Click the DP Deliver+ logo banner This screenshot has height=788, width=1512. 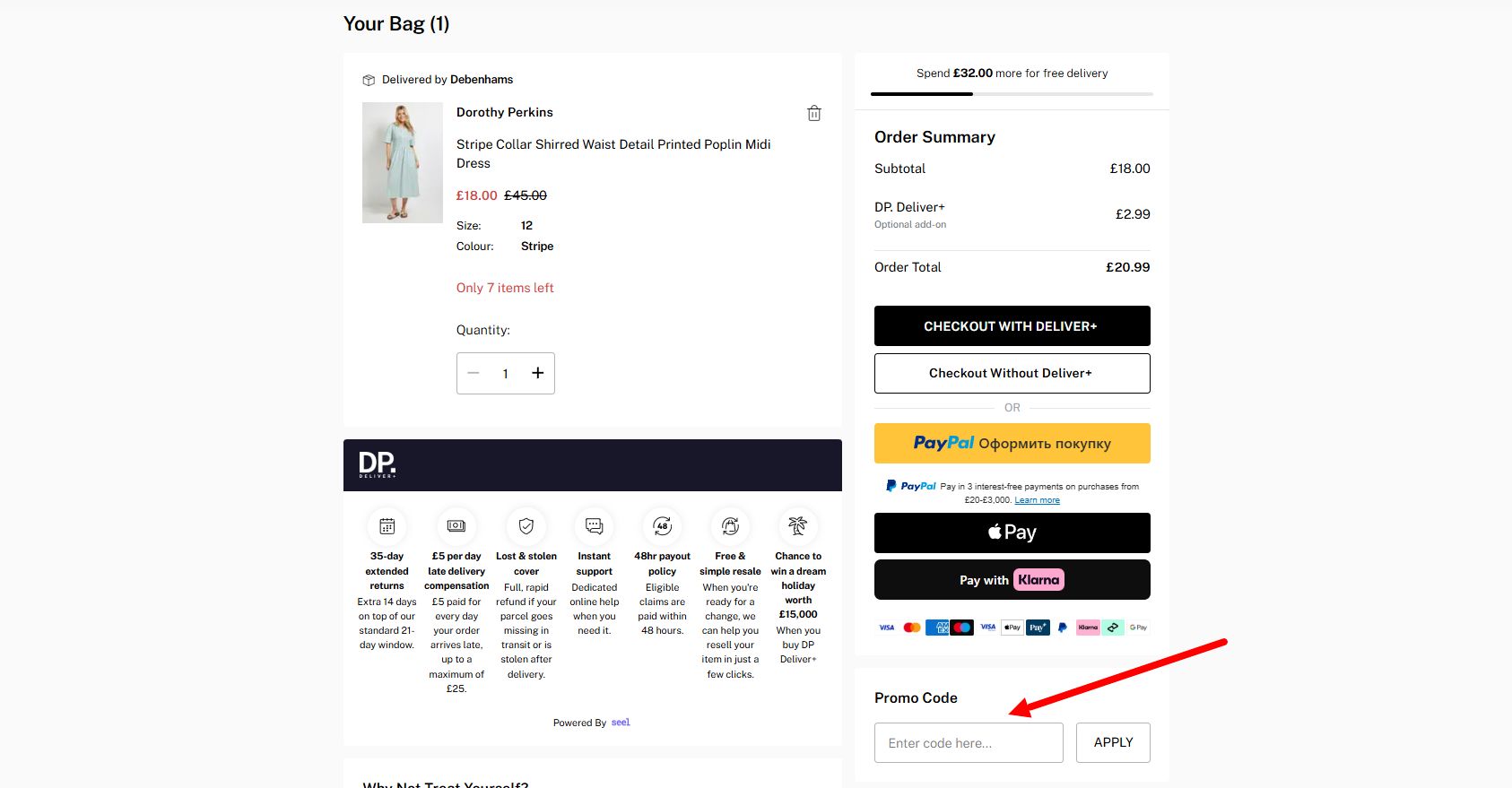(x=593, y=464)
